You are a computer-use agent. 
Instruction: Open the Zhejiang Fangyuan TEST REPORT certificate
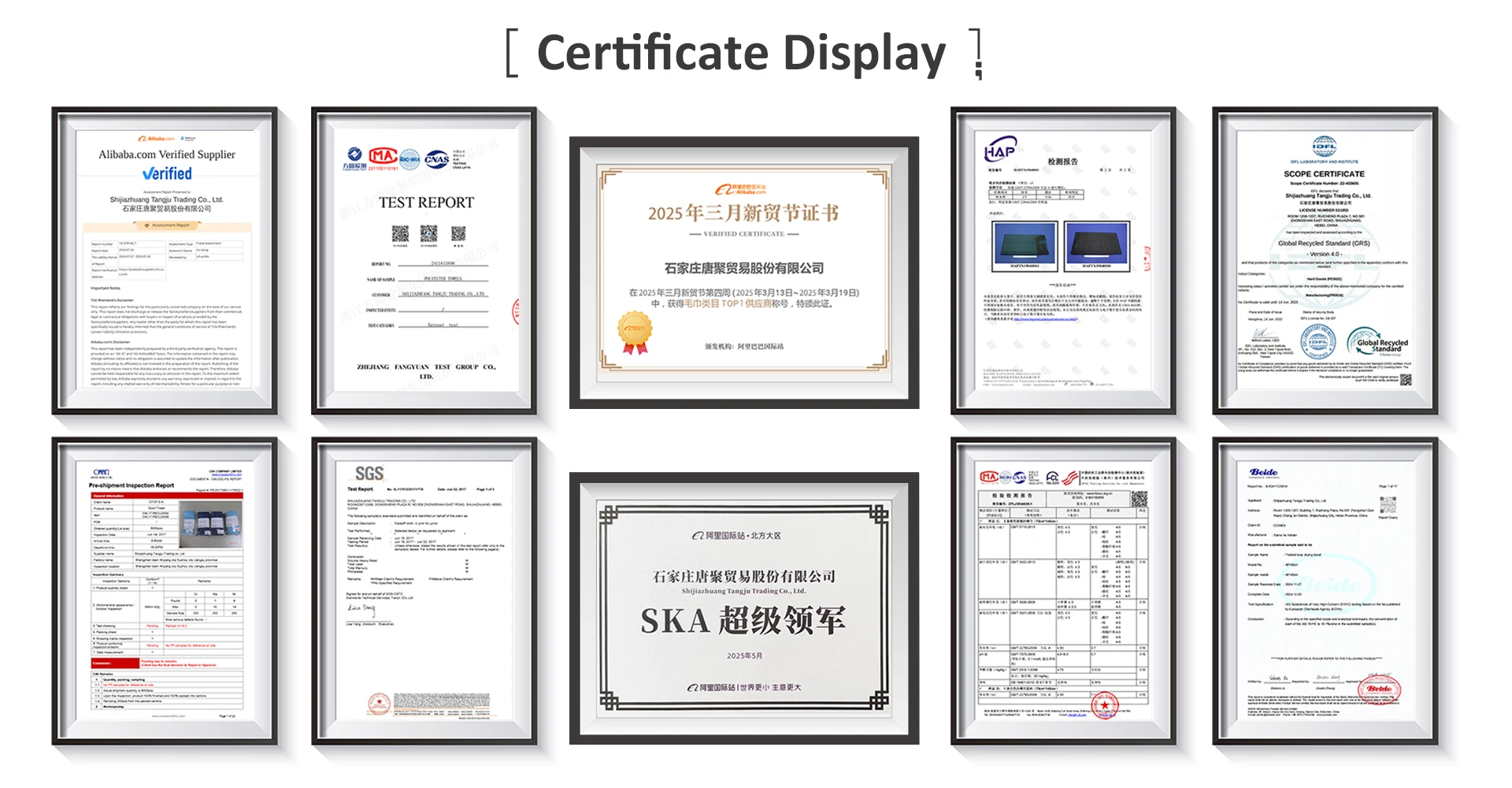coord(424,261)
